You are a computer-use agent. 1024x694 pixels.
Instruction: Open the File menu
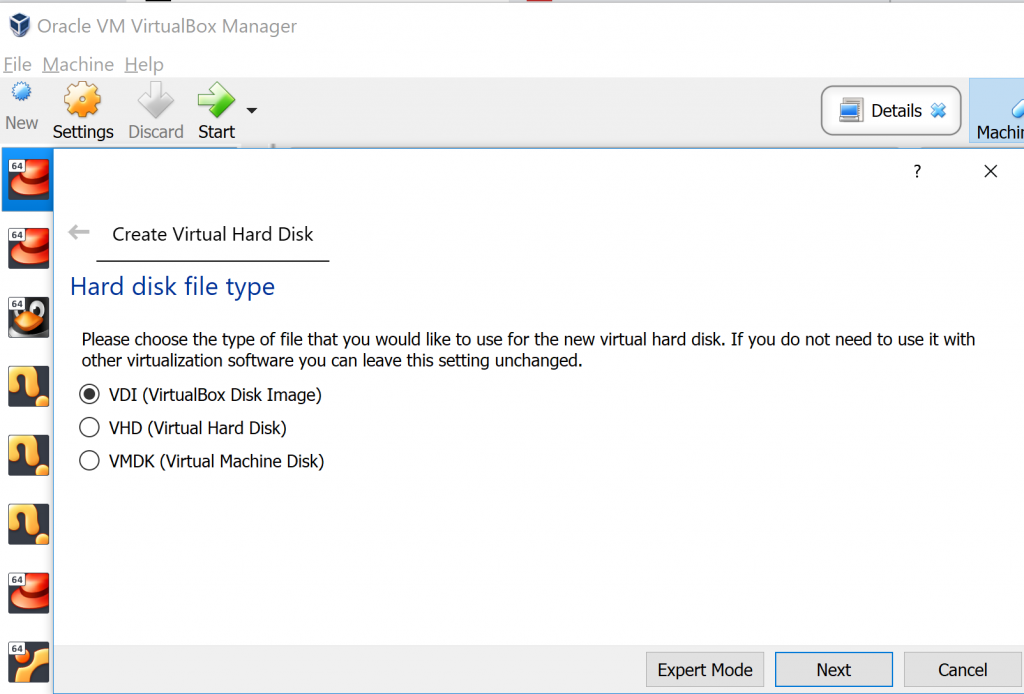click(18, 65)
